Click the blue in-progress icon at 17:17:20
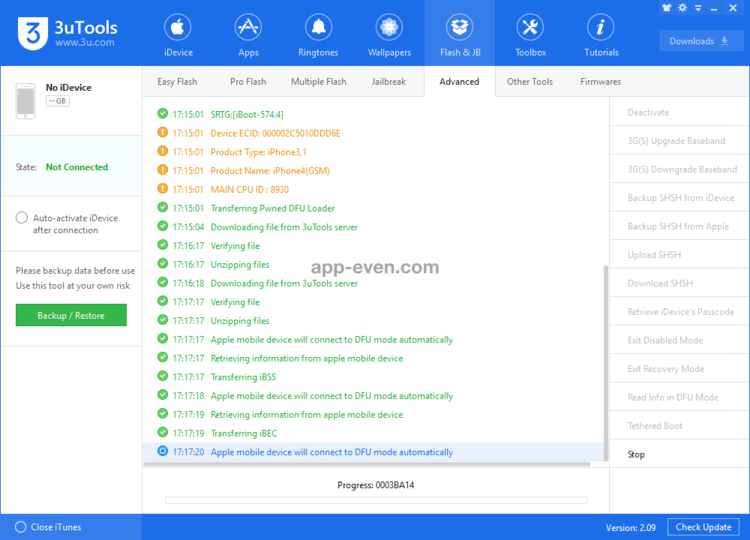 (163, 451)
